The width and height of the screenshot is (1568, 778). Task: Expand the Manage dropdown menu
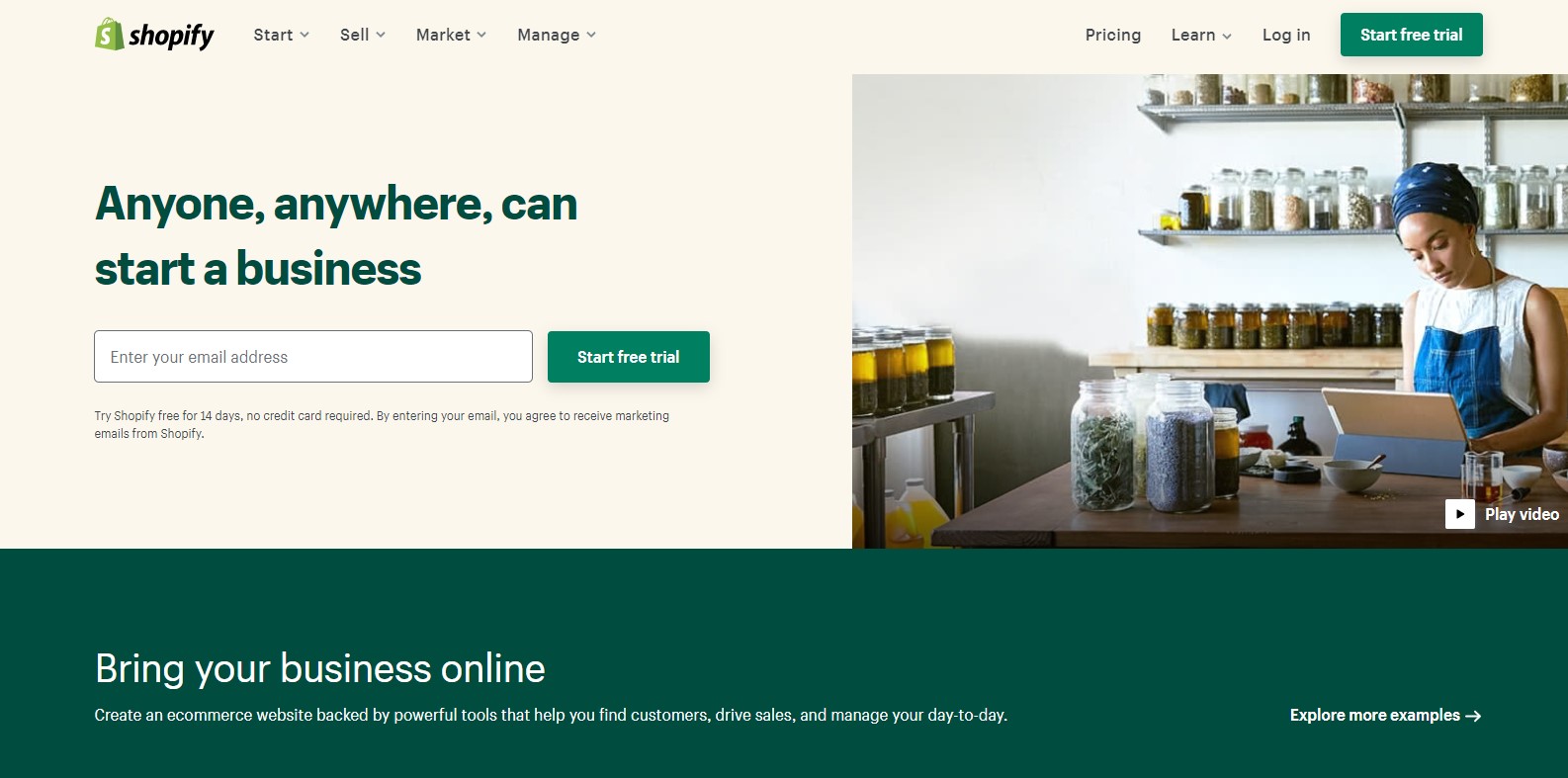click(557, 35)
